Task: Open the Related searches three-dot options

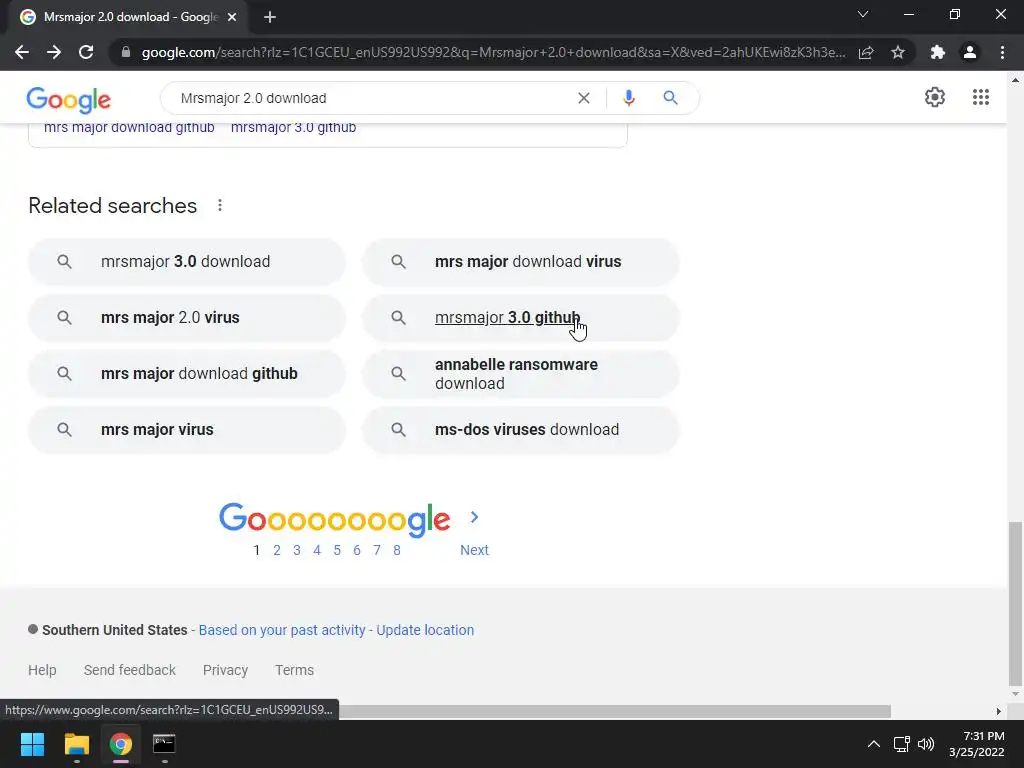Action: [x=220, y=206]
